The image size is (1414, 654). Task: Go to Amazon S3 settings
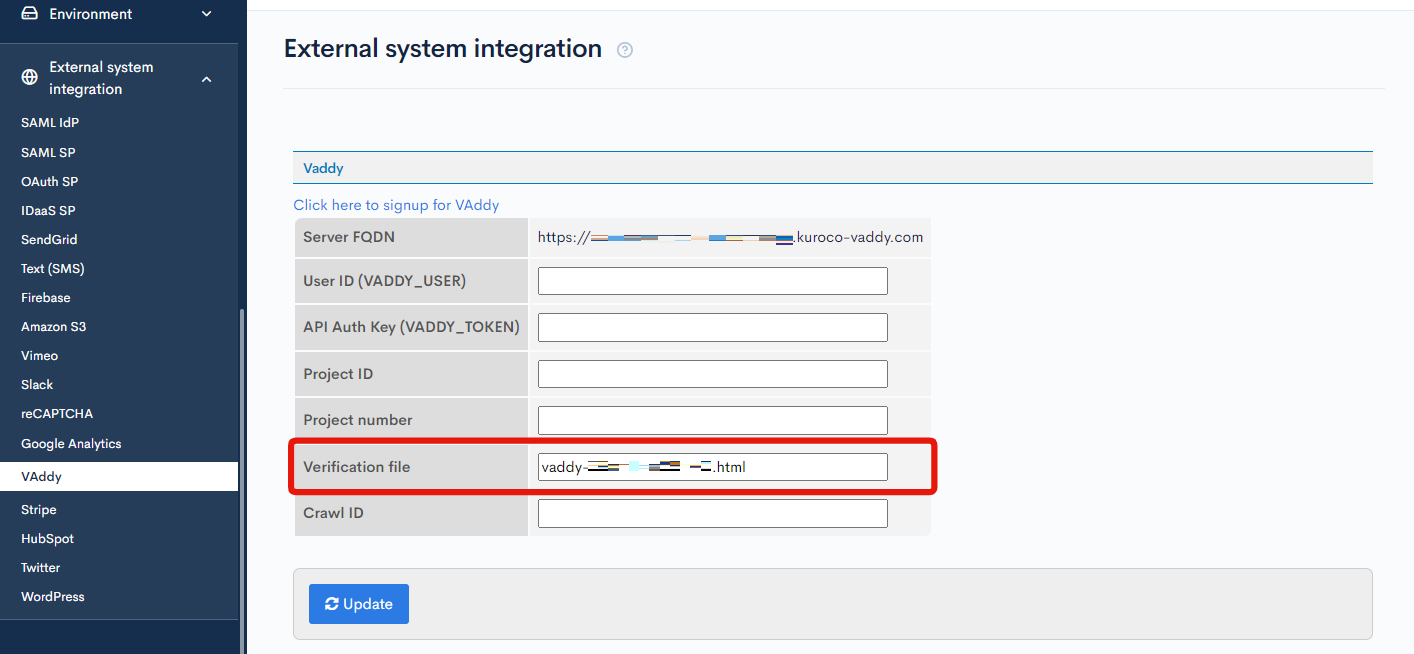click(x=53, y=327)
